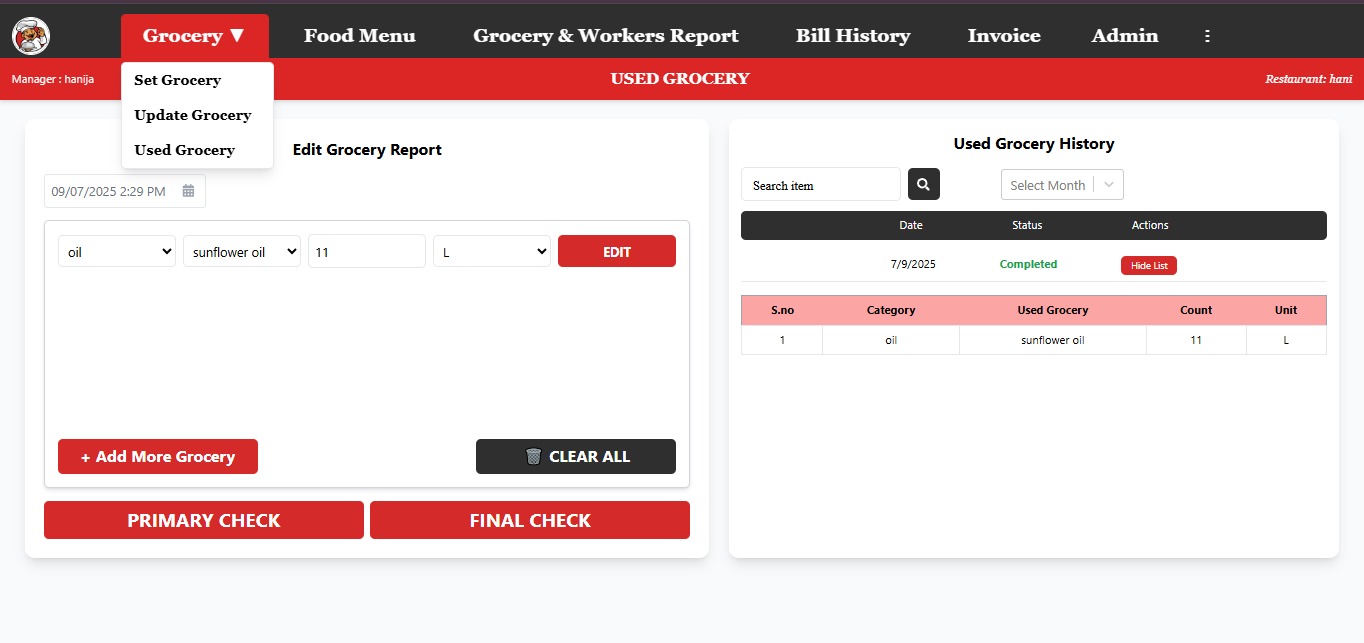Click the quantity field showing 11
The height and width of the screenshot is (643, 1364).
click(366, 252)
